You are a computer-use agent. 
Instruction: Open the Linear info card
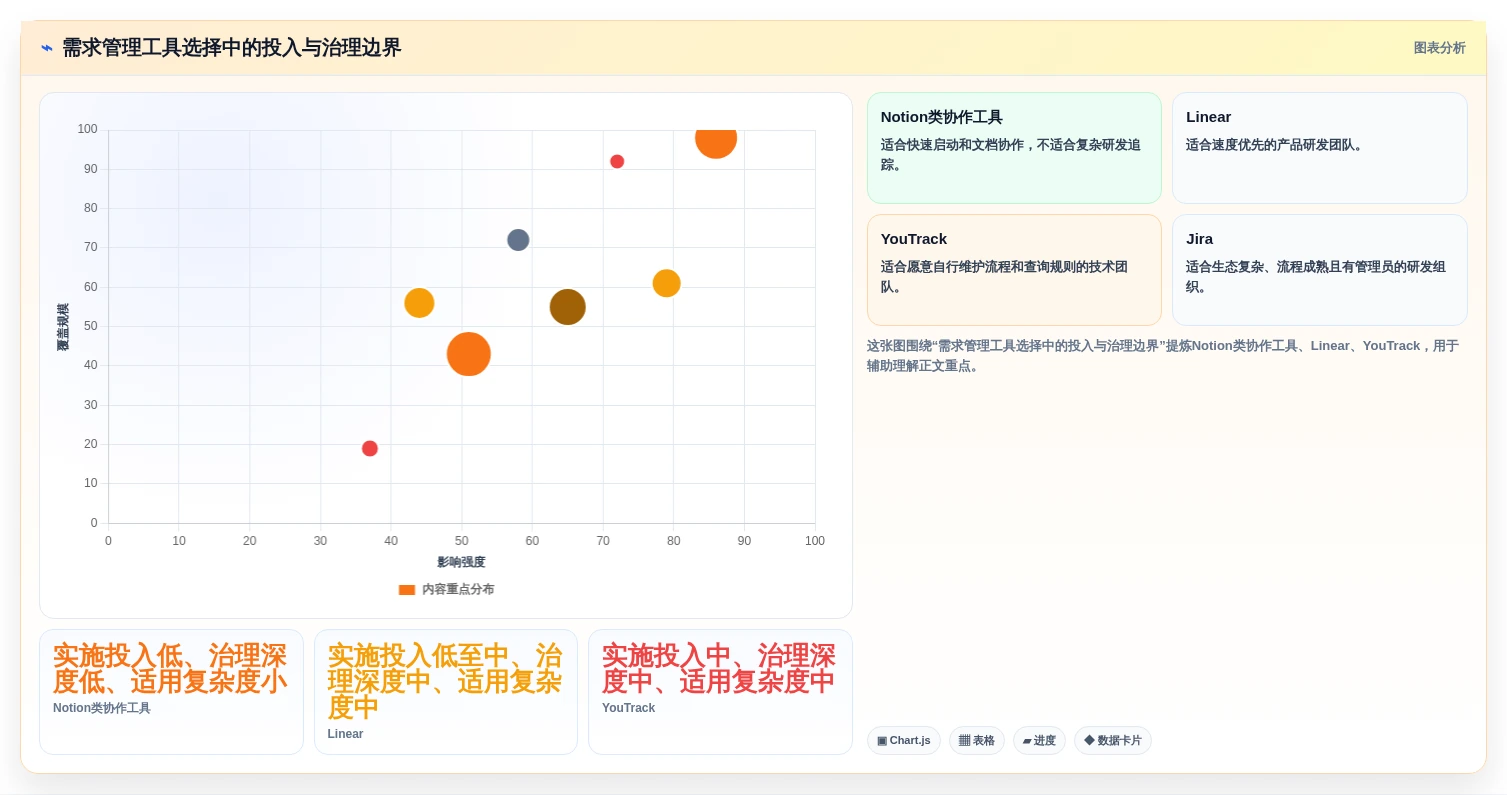tap(1319, 148)
